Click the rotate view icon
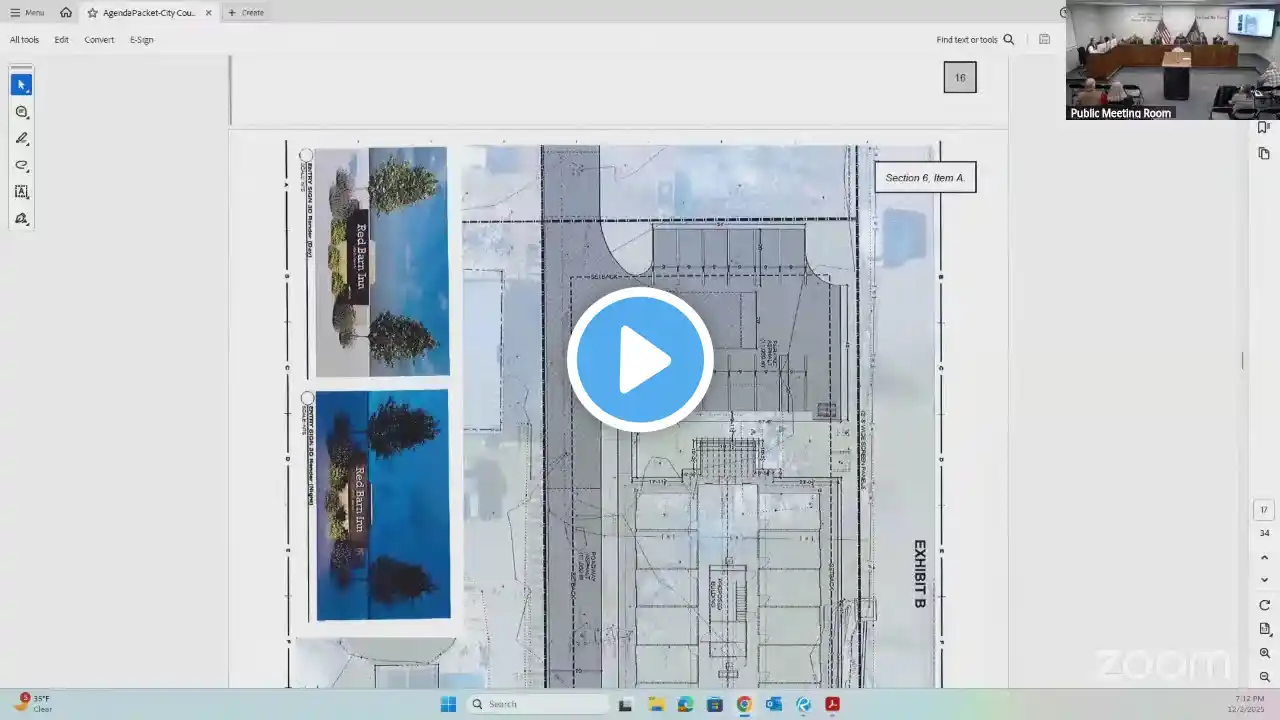Image resolution: width=1280 pixels, height=720 pixels. click(x=1264, y=605)
